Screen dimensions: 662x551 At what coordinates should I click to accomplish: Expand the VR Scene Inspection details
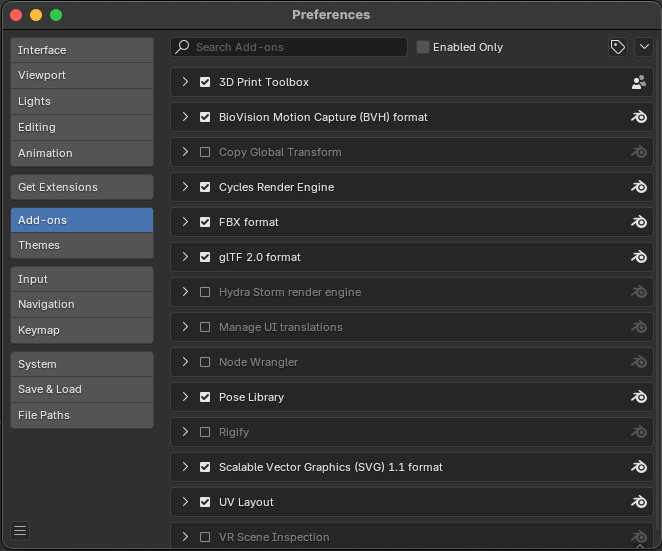[185, 537]
